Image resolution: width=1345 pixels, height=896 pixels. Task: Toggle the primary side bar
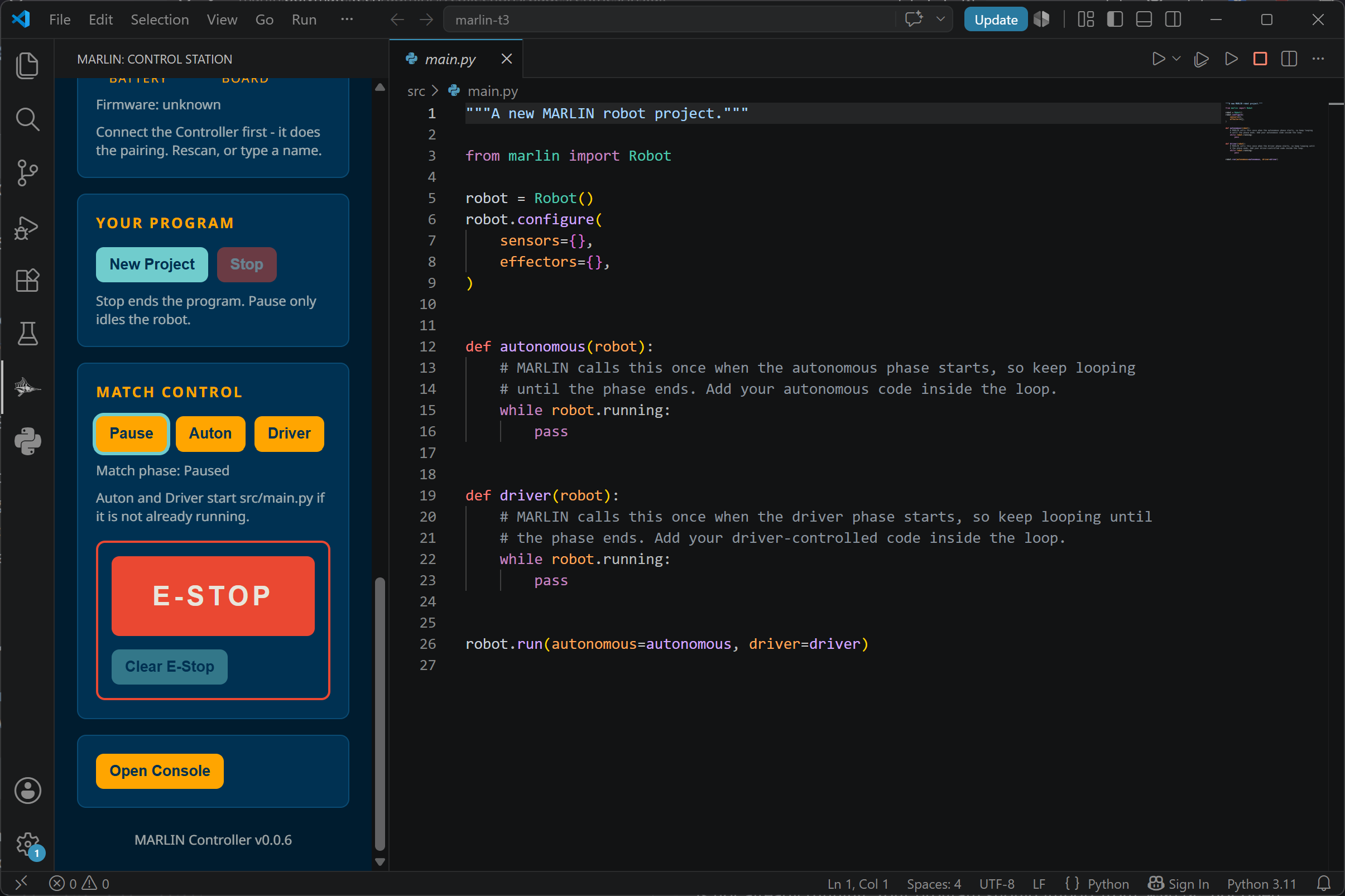pos(1115,20)
